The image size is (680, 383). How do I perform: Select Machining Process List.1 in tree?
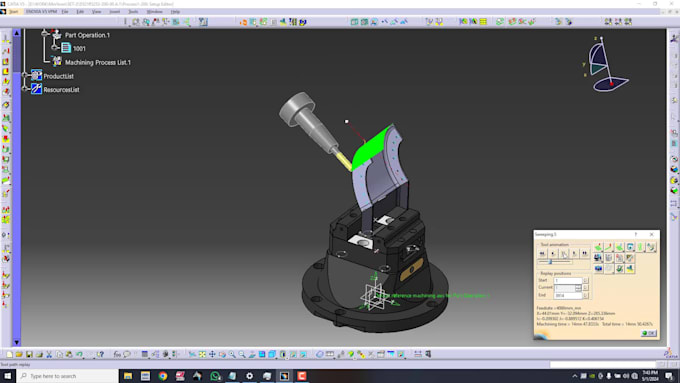pos(98,62)
